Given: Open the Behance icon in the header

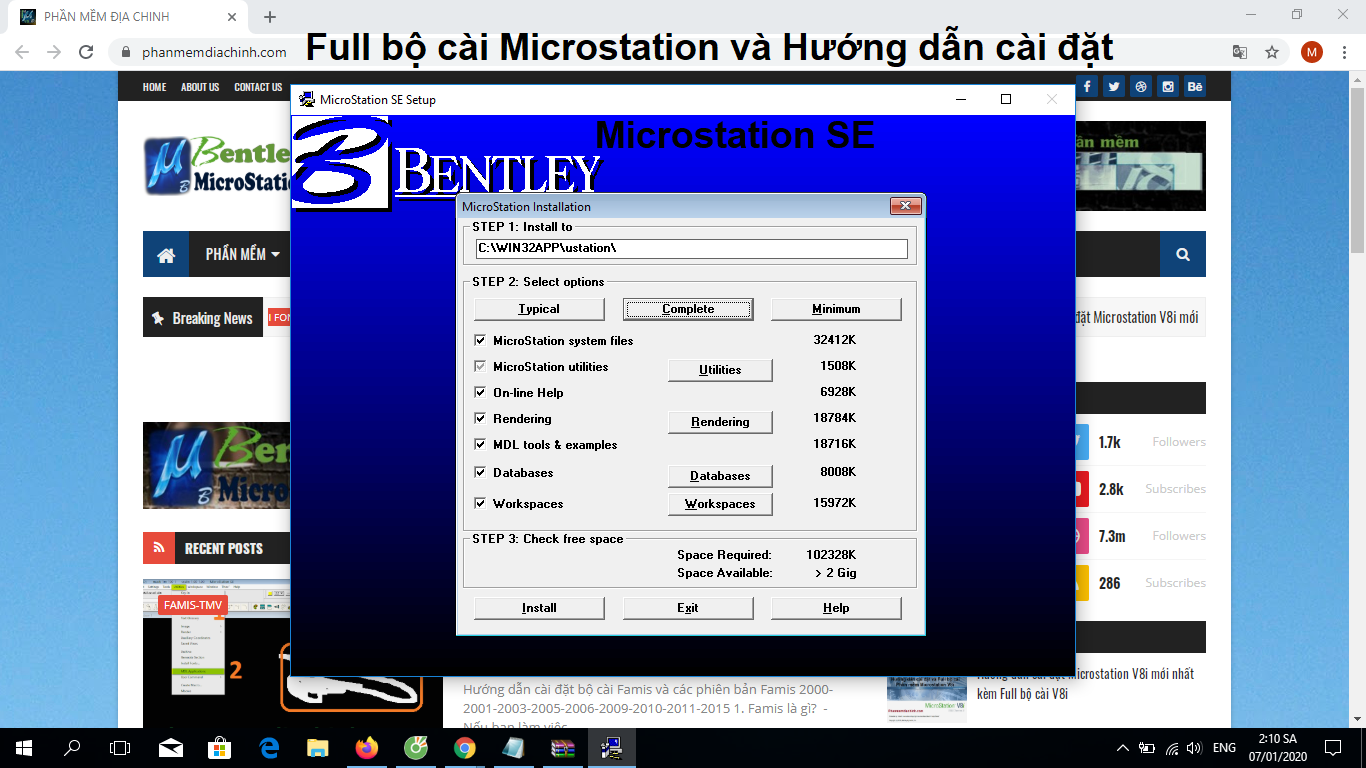Looking at the screenshot, I should pos(1194,86).
